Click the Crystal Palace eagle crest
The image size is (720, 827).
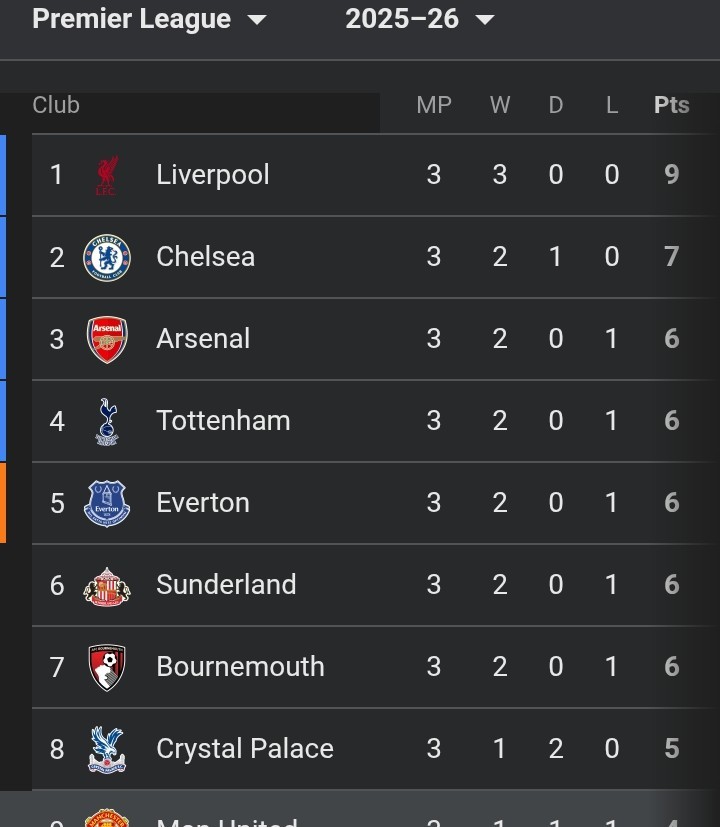107,749
